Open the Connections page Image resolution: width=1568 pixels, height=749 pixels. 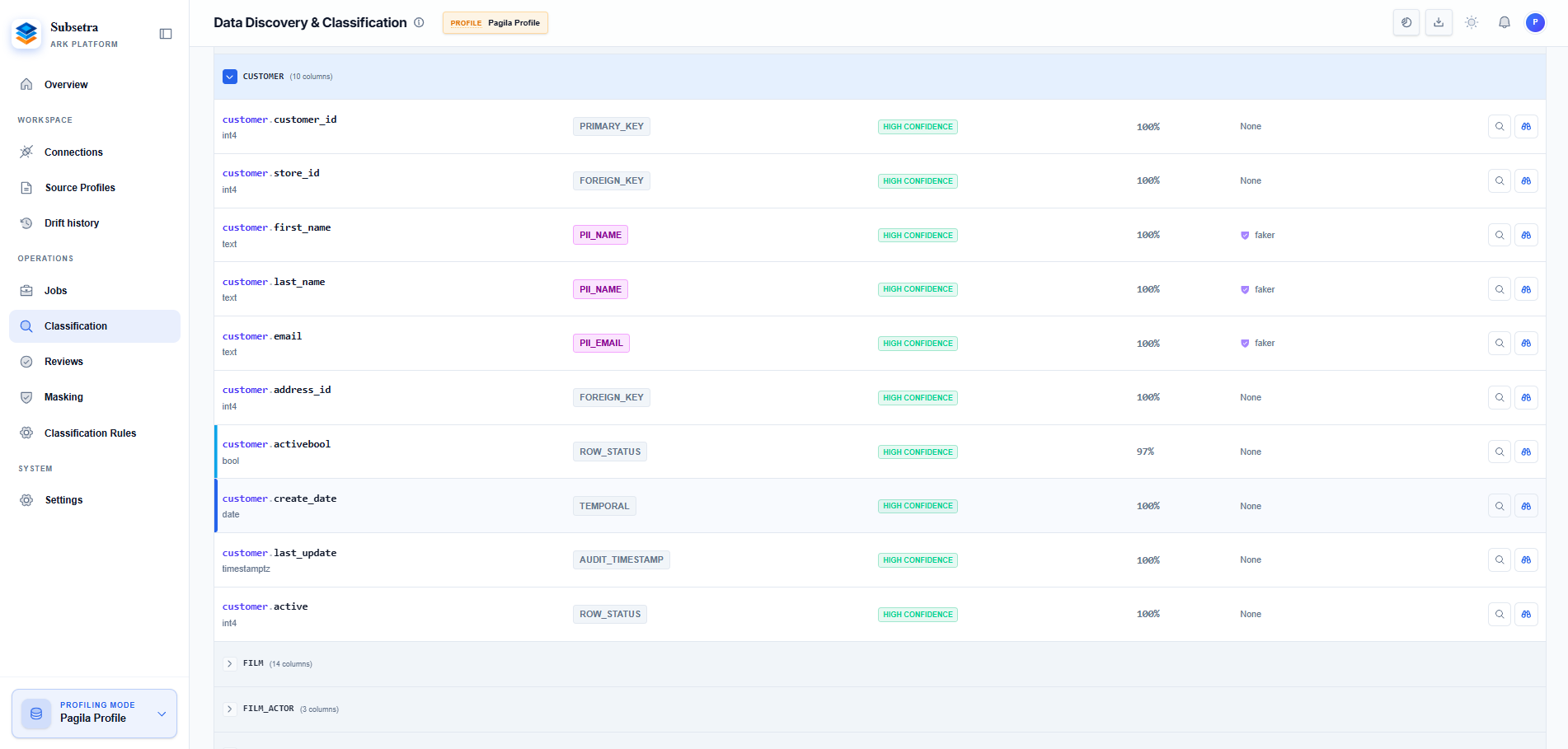pyautogui.click(x=95, y=152)
